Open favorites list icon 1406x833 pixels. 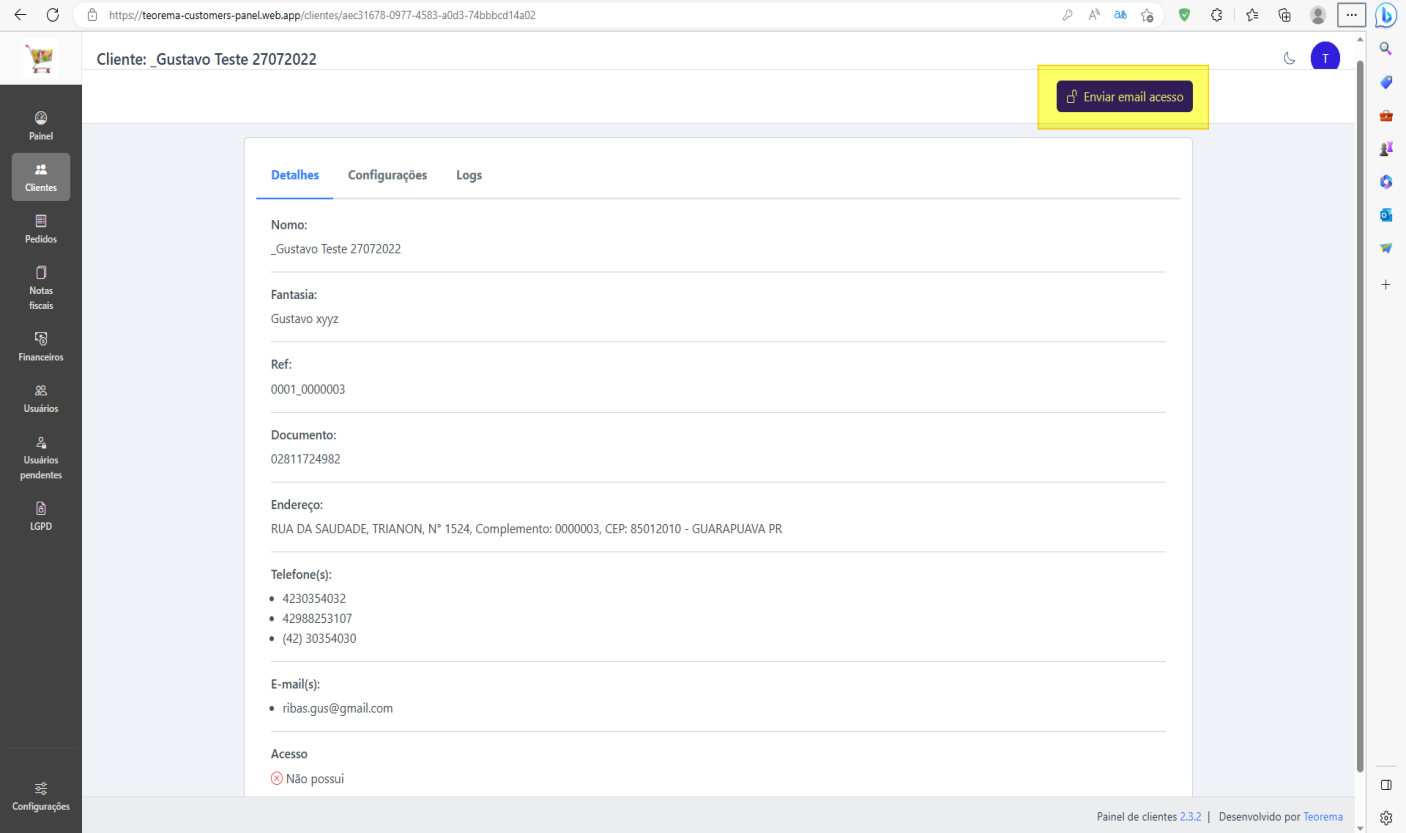(1252, 15)
